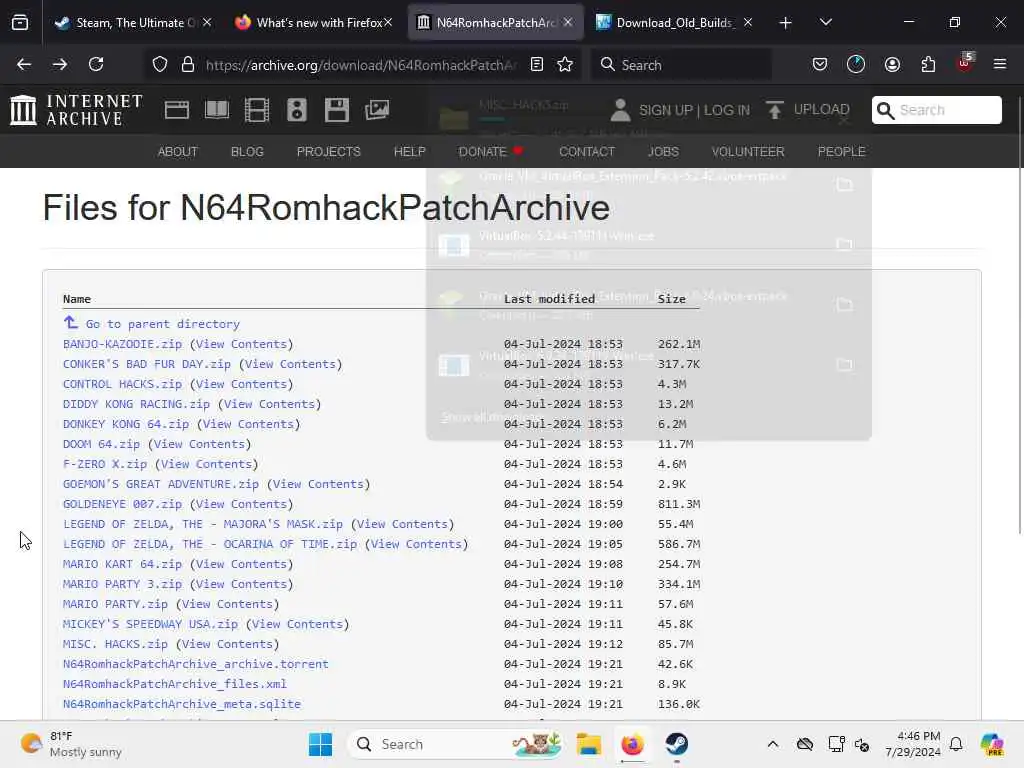Download GOLDENEYE 007.zip
This screenshot has width=1024, height=768.
[122, 504]
